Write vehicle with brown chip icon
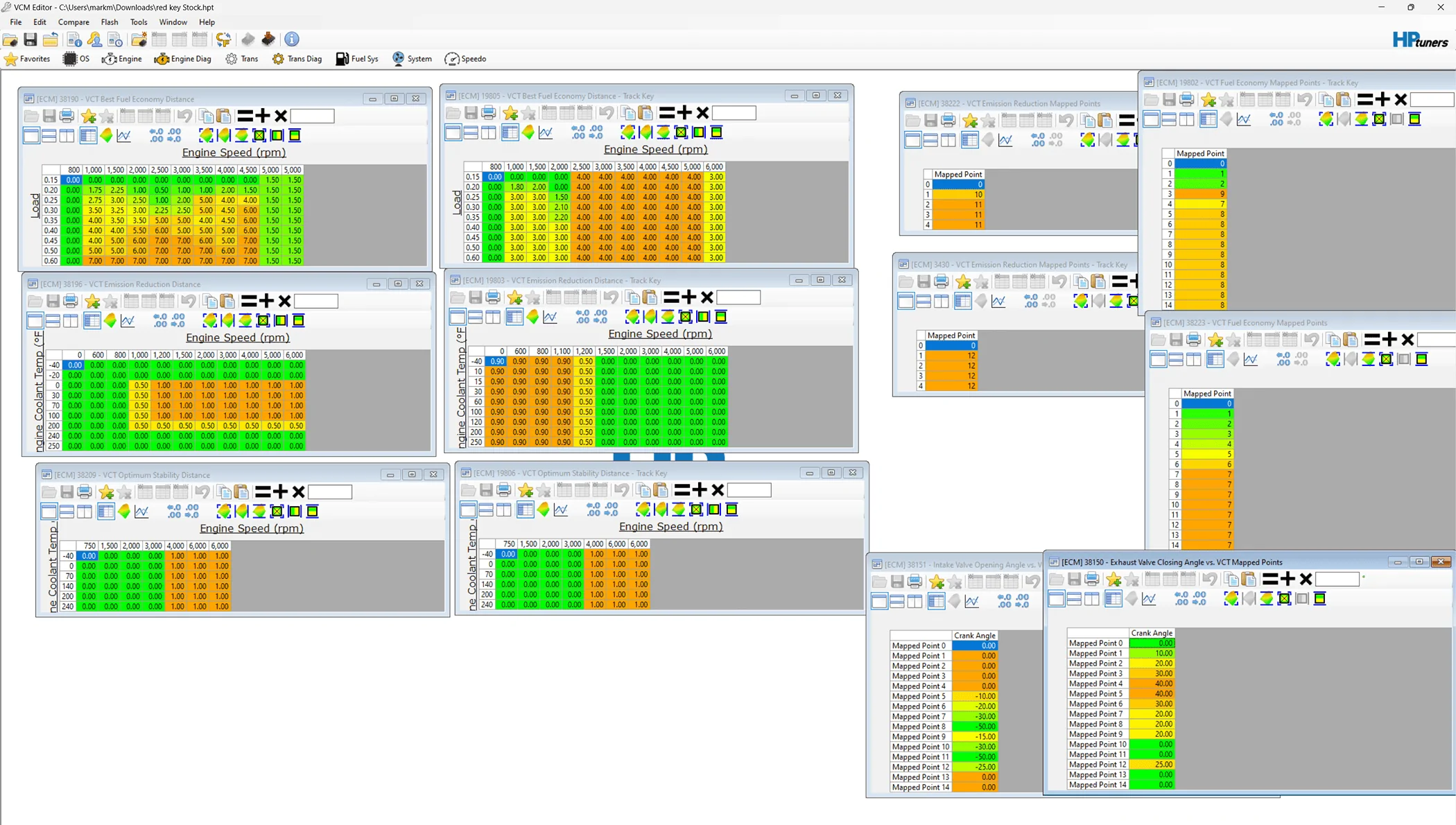Screen dimensions: 1456x825 (268, 40)
